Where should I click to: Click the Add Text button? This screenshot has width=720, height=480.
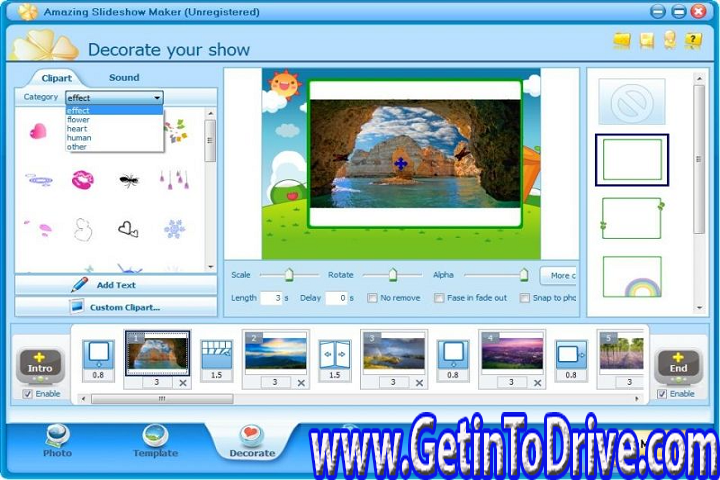[116, 285]
